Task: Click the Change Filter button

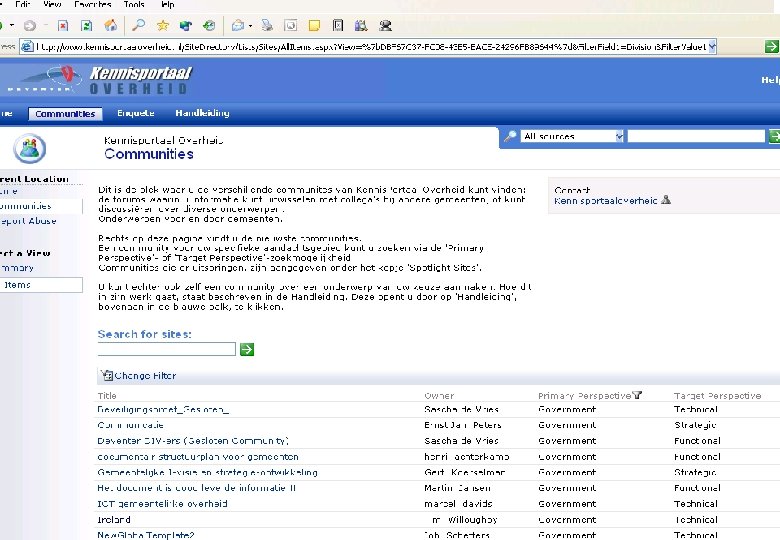Action: point(139,375)
